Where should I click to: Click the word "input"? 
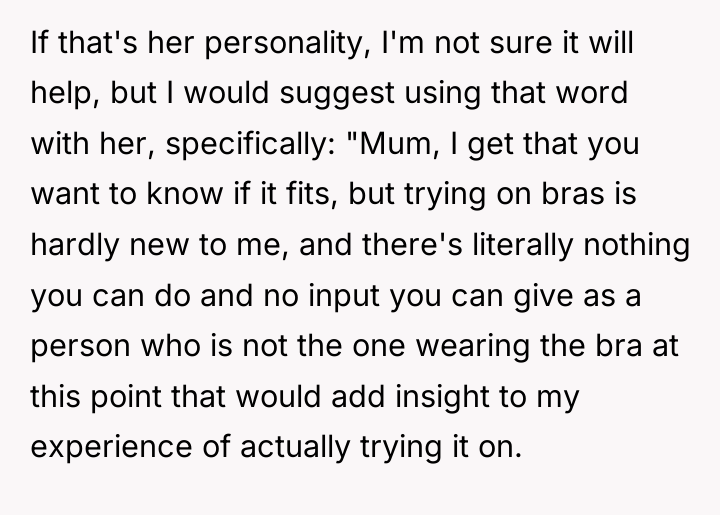click(x=344, y=297)
